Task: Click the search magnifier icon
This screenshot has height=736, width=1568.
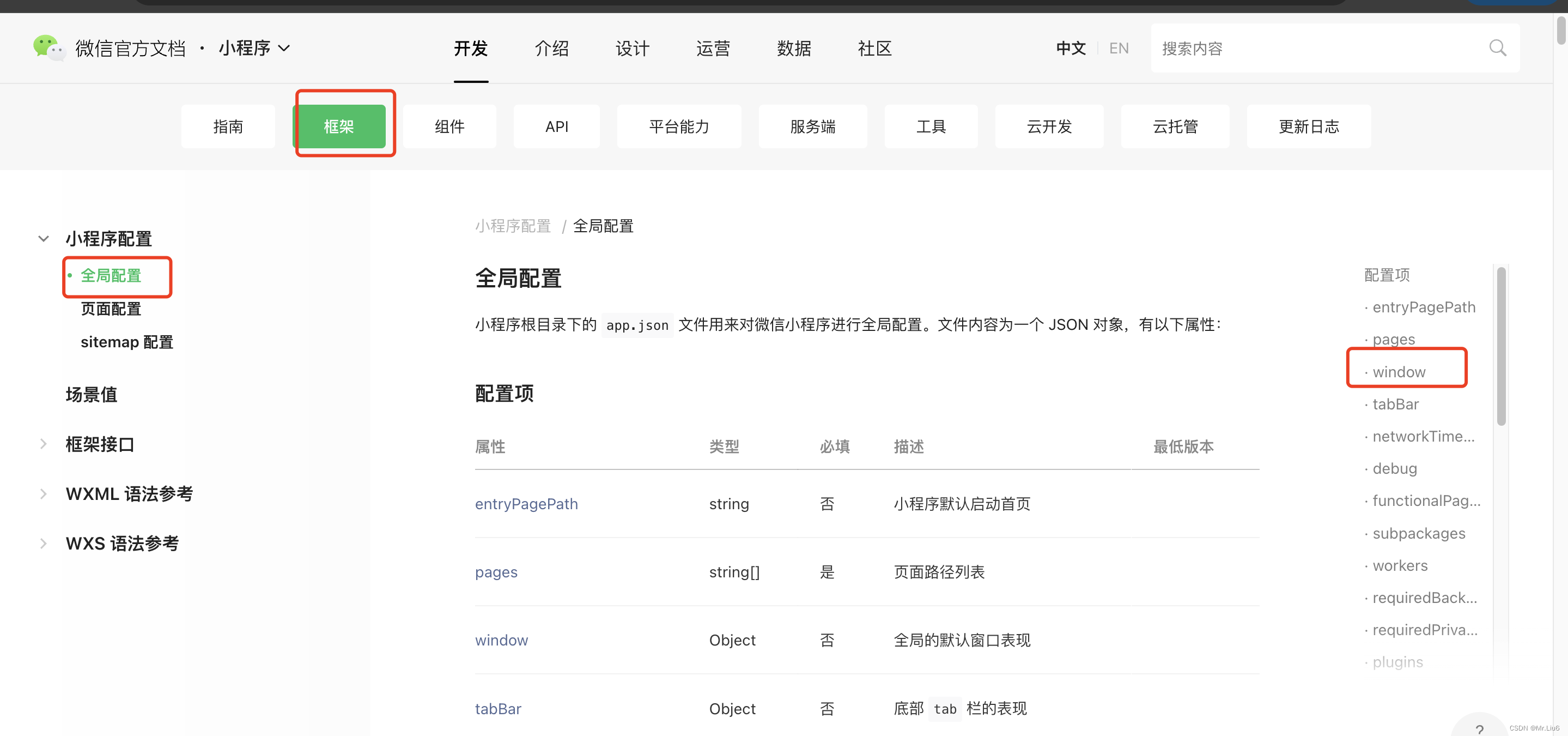Action: pyautogui.click(x=1497, y=48)
